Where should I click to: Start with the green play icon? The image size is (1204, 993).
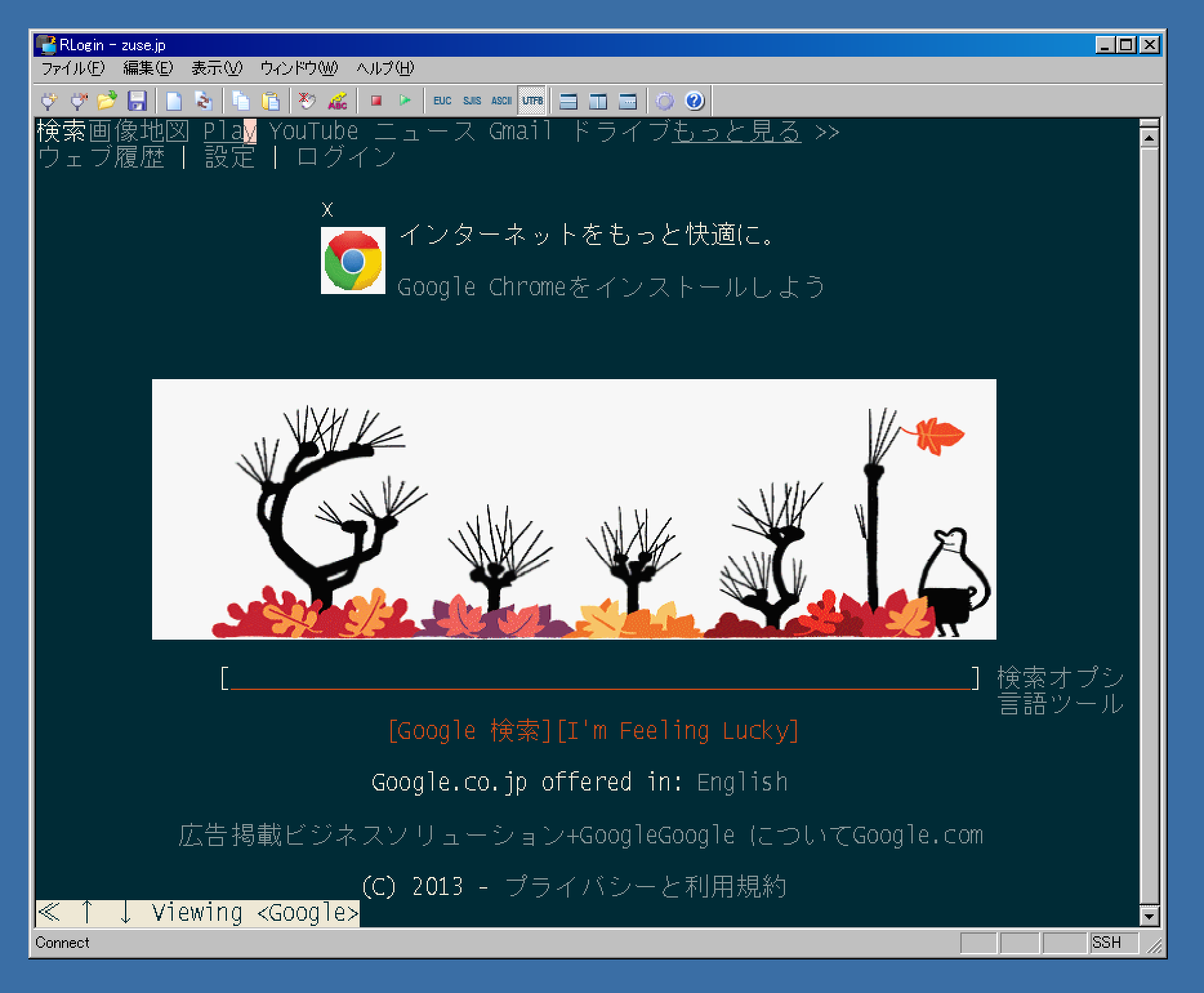point(405,101)
